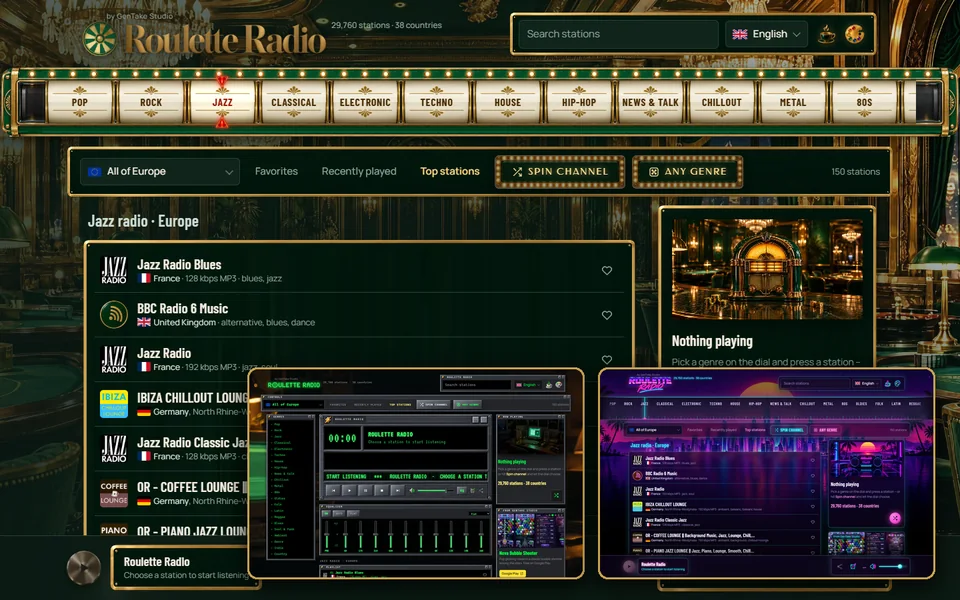Image resolution: width=960 pixels, height=600 pixels.
Task: Select the POP genre on the dial
Action: (80, 102)
